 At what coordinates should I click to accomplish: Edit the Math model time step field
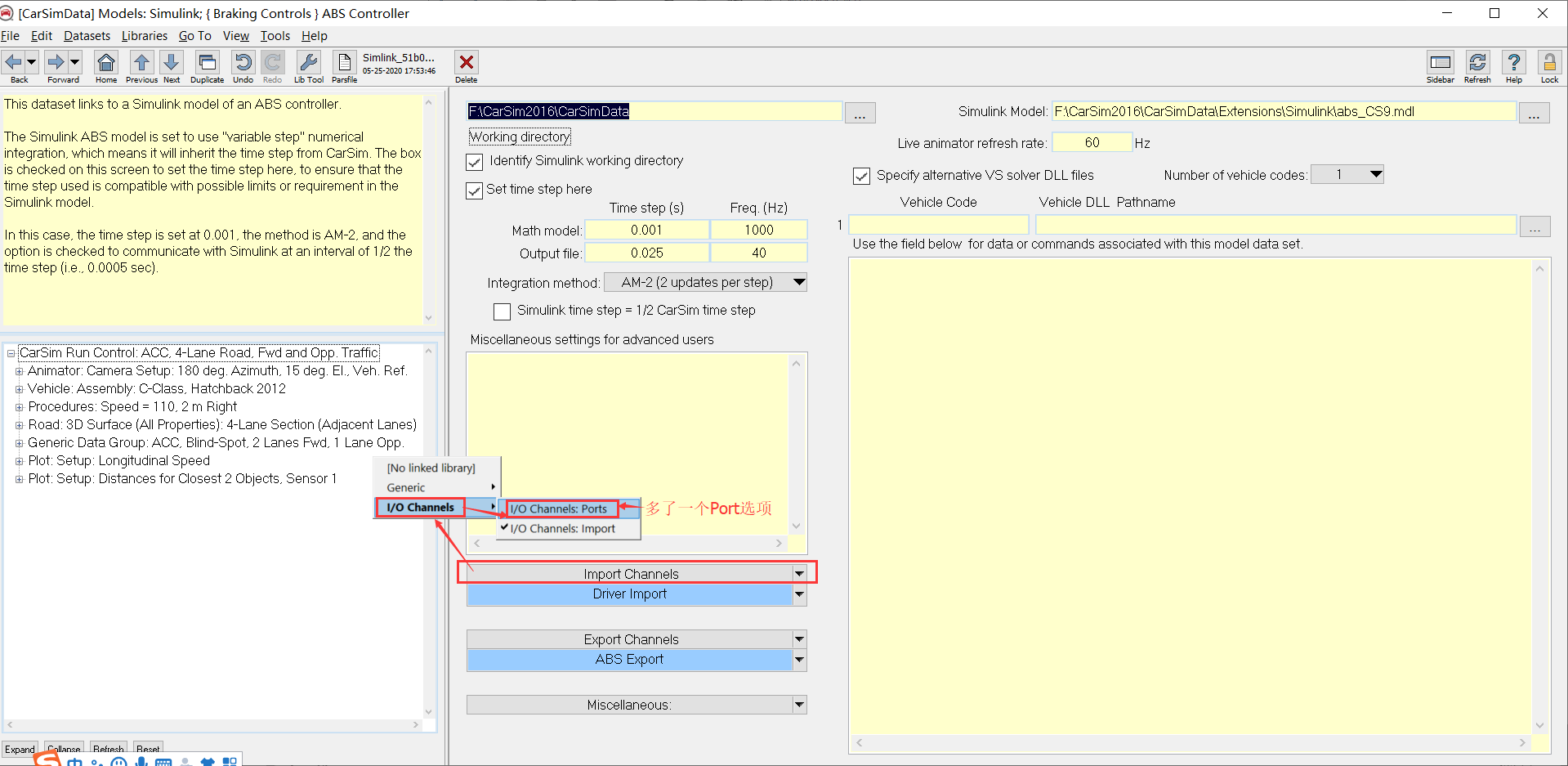[x=646, y=231]
